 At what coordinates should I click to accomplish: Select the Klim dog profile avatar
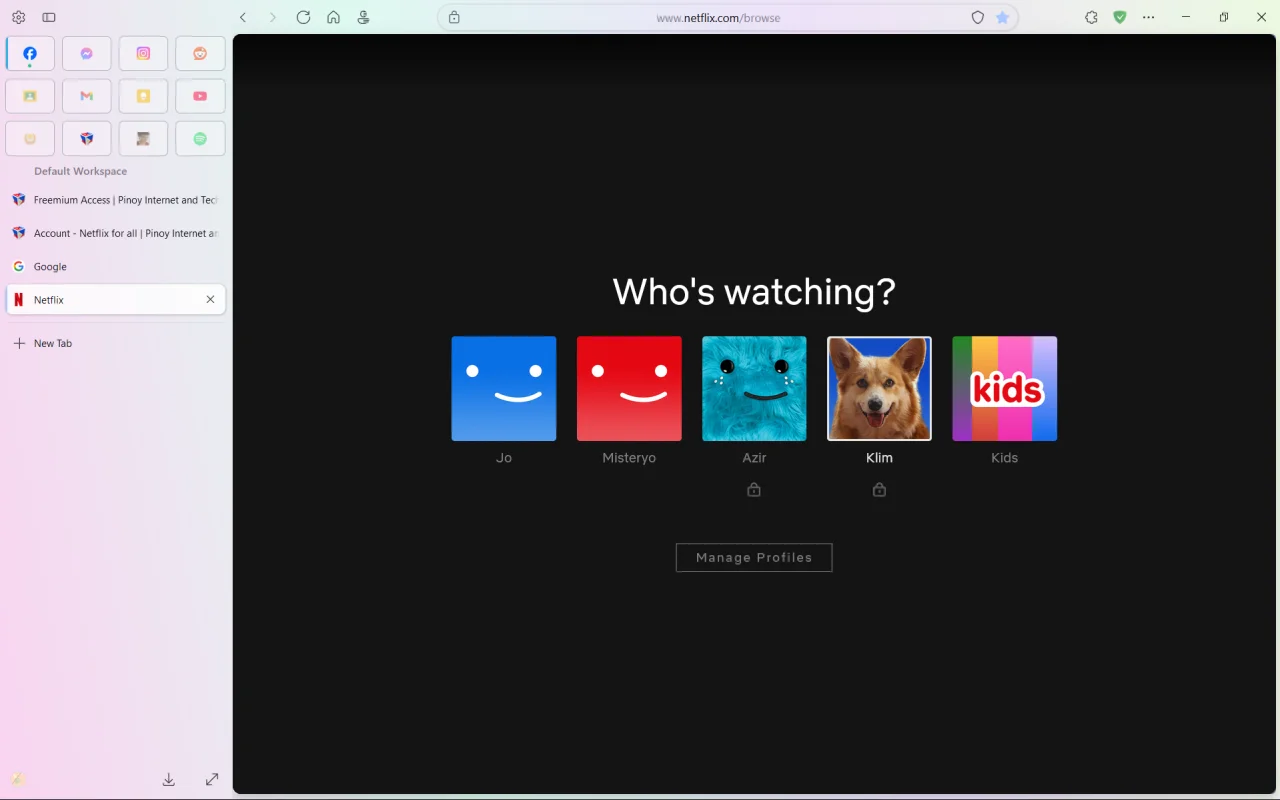coord(879,388)
